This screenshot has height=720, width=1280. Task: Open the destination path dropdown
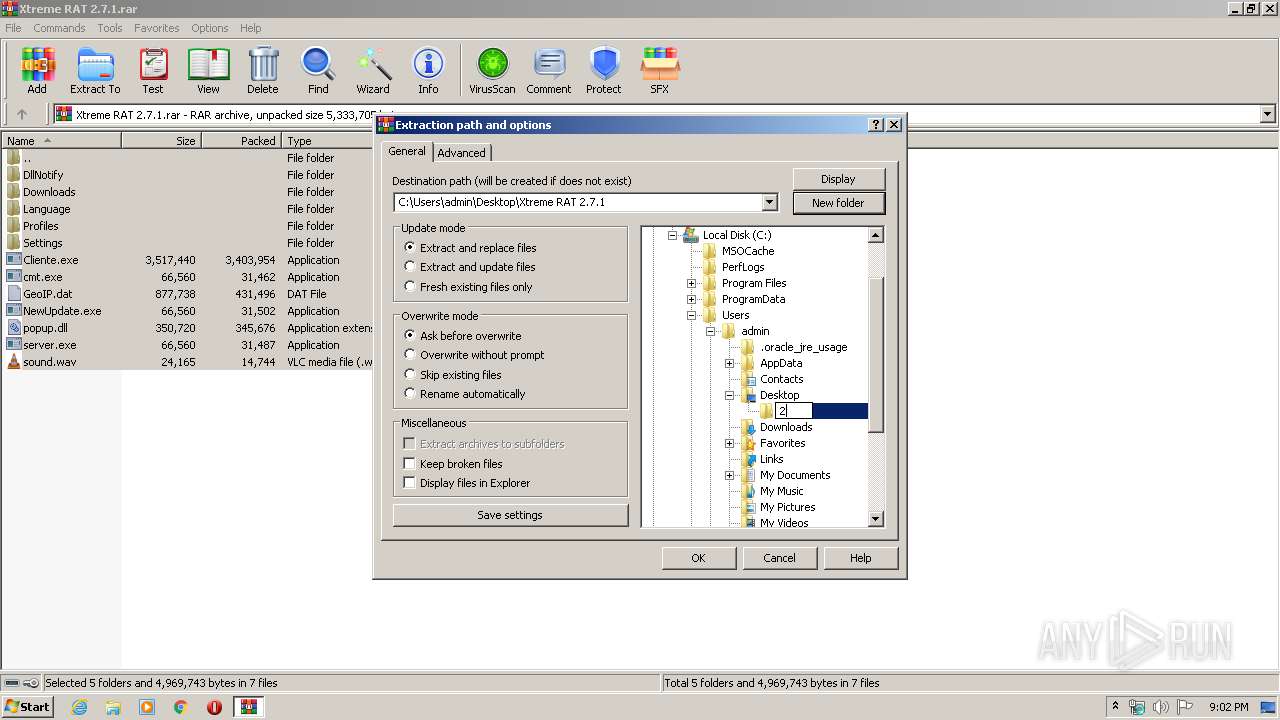(x=769, y=202)
